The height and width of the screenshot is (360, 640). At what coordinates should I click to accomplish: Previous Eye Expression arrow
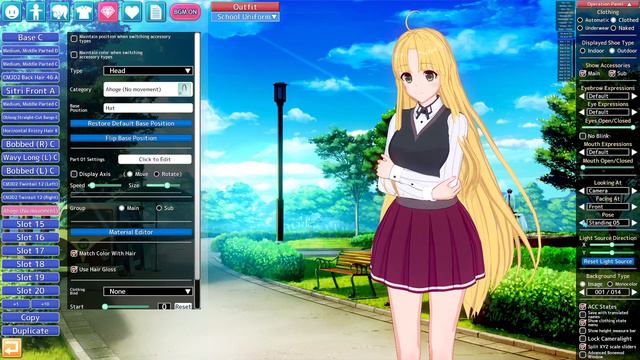[582, 112]
